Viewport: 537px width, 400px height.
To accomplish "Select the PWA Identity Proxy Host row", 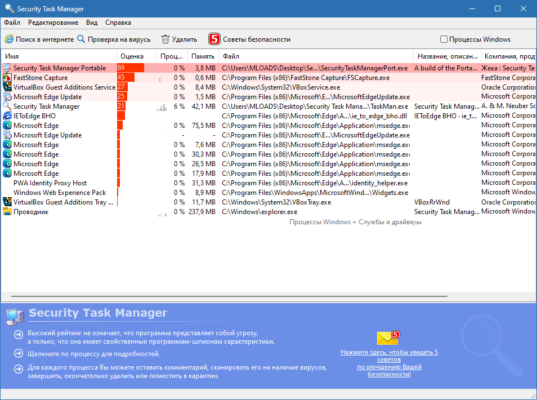I will [268, 183].
